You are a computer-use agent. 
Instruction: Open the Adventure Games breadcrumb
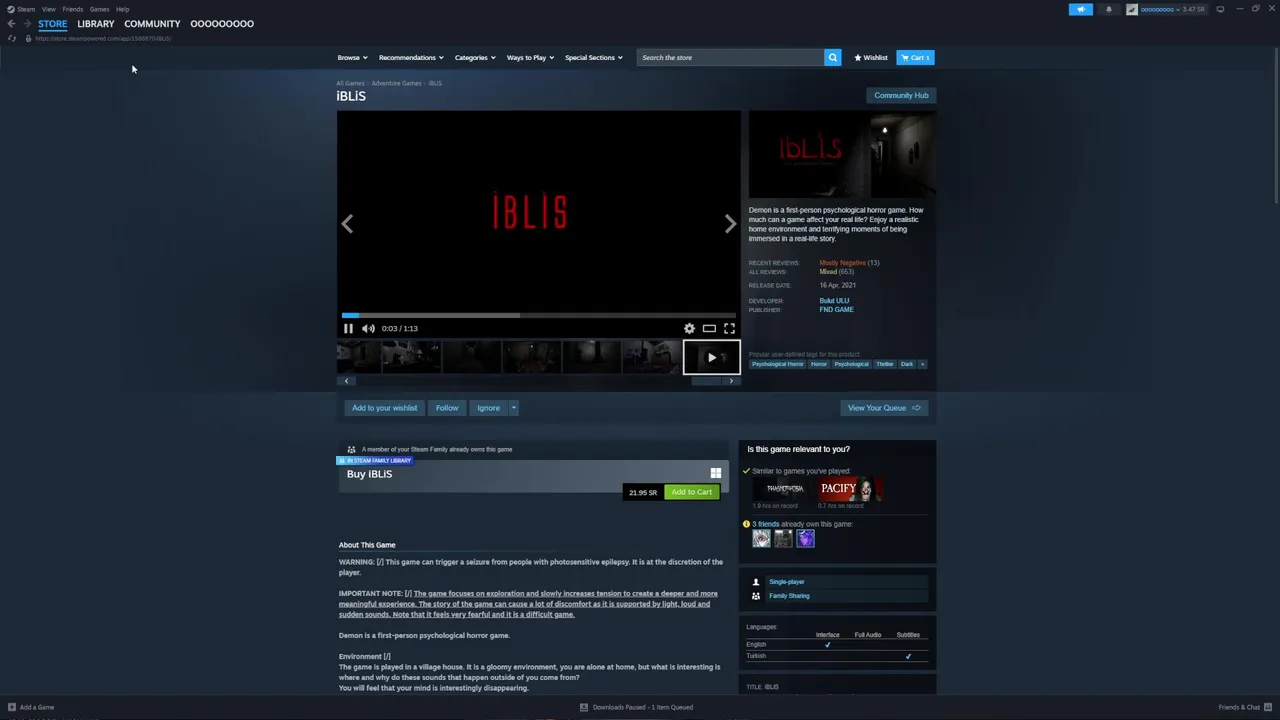(x=397, y=83)
